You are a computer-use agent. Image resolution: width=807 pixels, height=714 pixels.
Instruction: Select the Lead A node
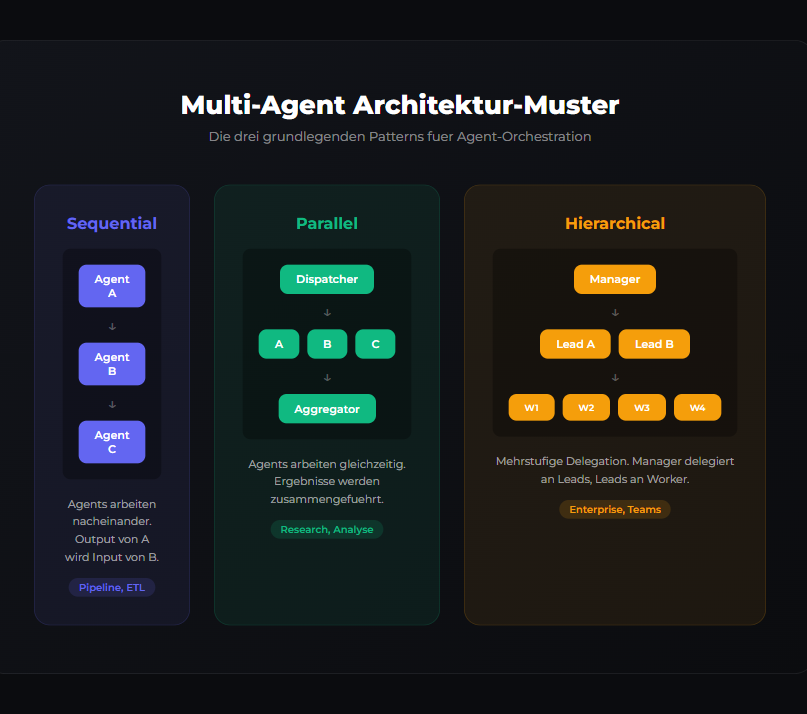click(x=576, y=344)
